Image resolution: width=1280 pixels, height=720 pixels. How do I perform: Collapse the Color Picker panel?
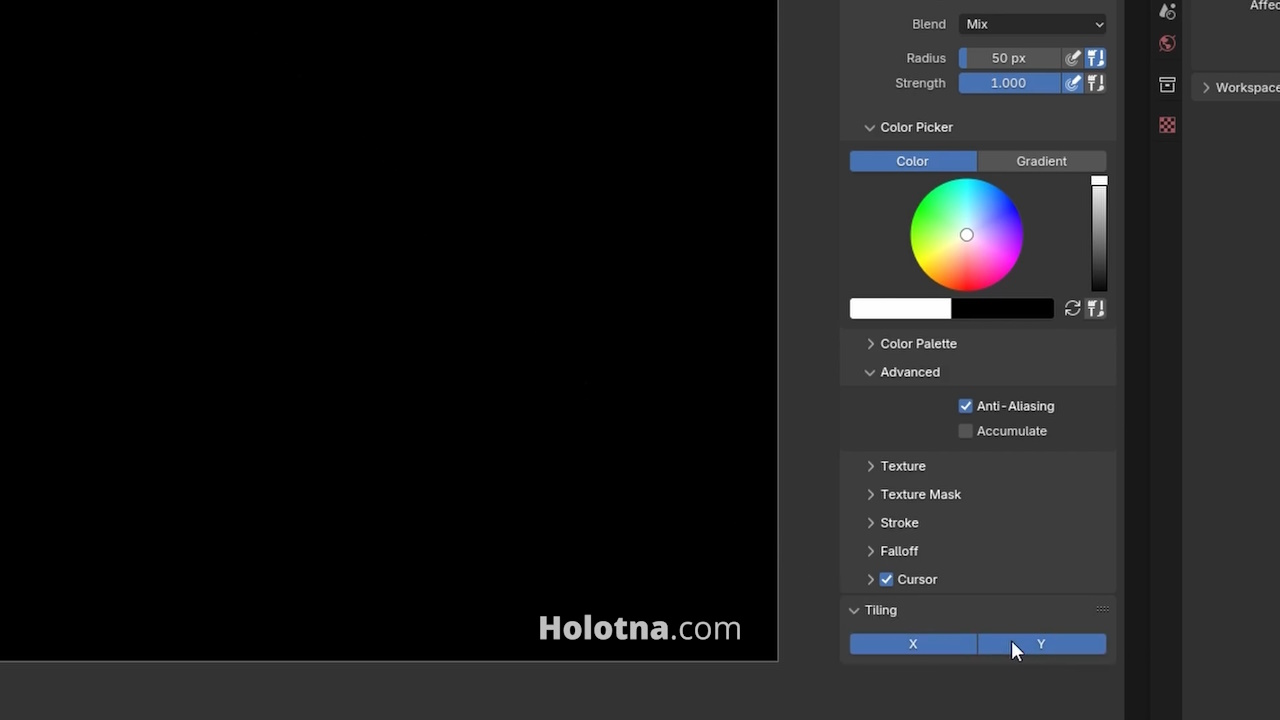coord(870,128)
